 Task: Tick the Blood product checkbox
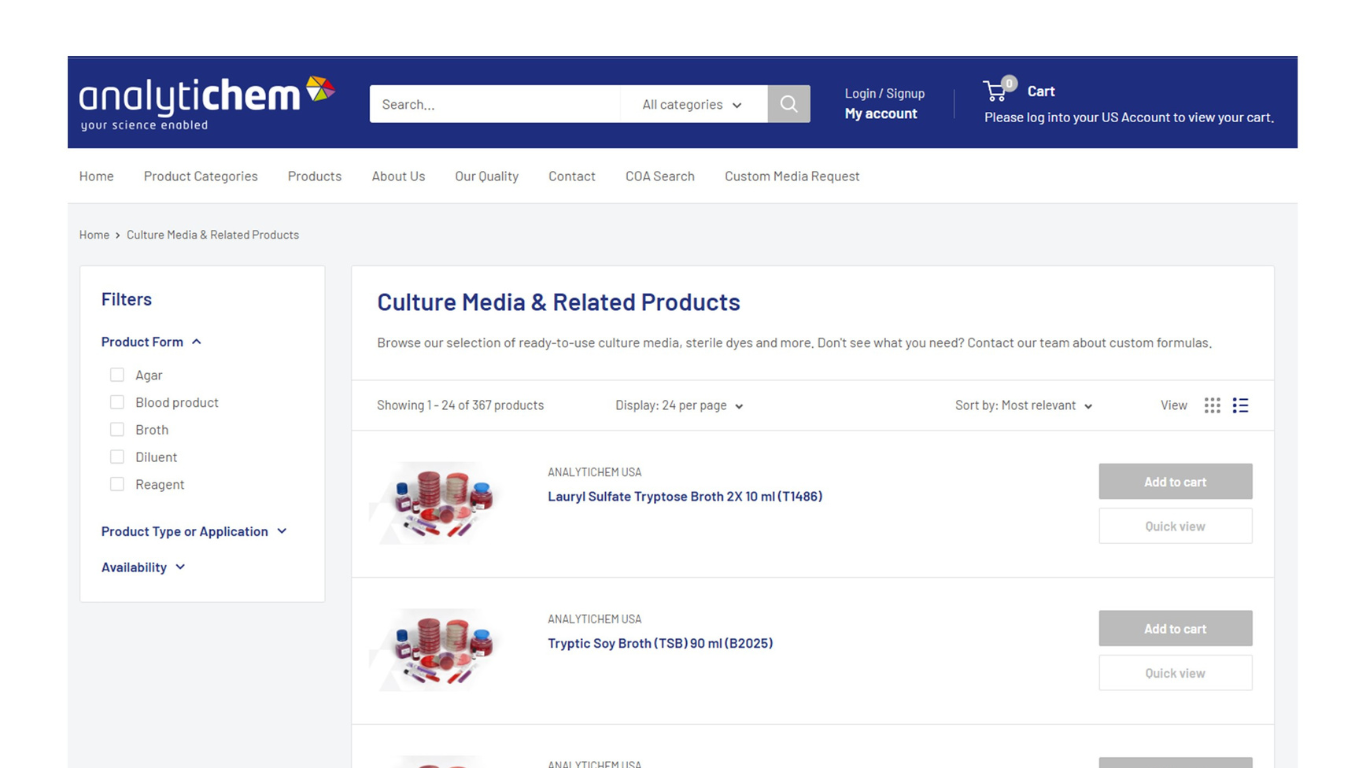[x=117, y=402]
